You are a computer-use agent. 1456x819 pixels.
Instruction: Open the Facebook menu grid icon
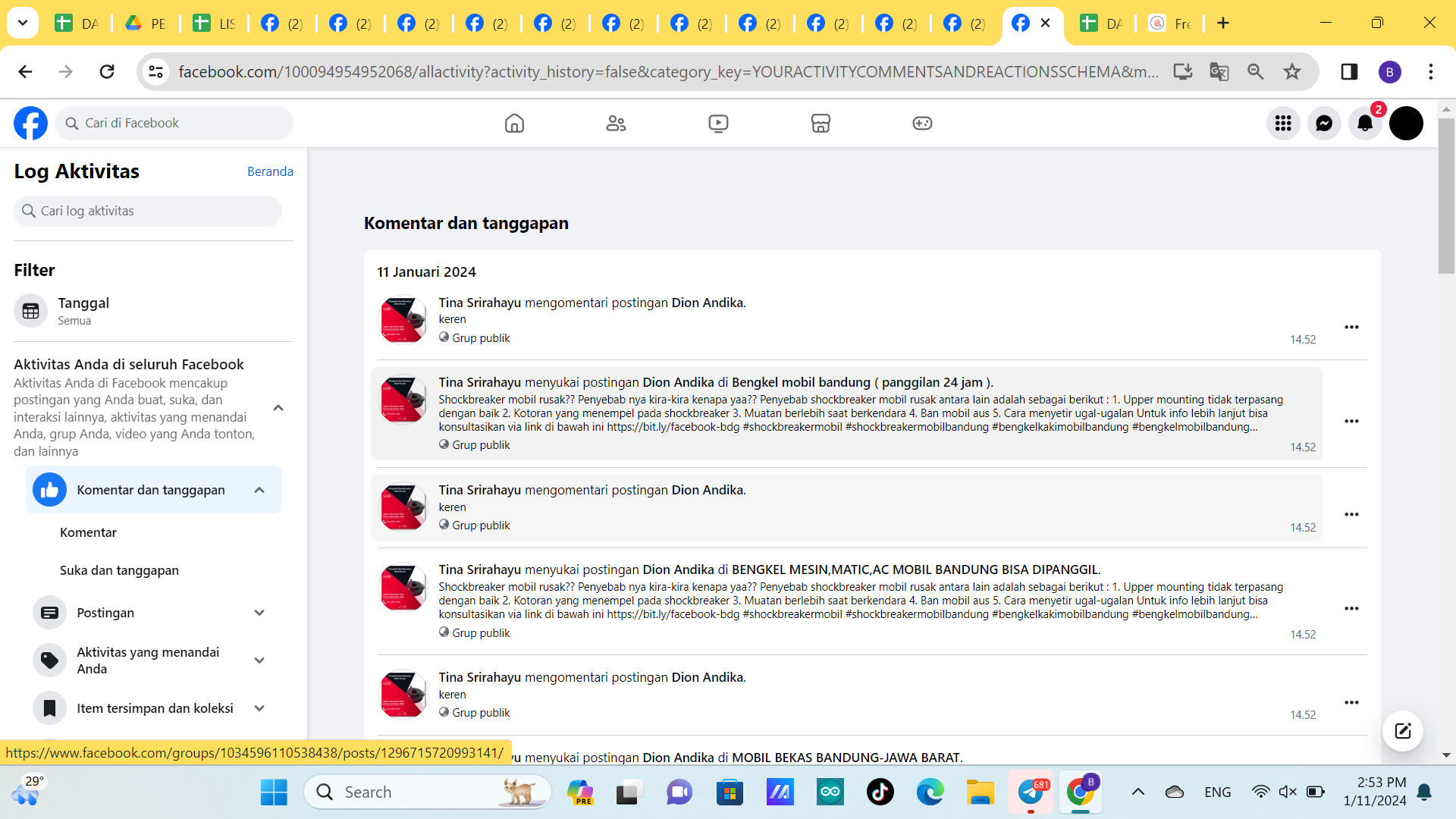pos(1283,123)
